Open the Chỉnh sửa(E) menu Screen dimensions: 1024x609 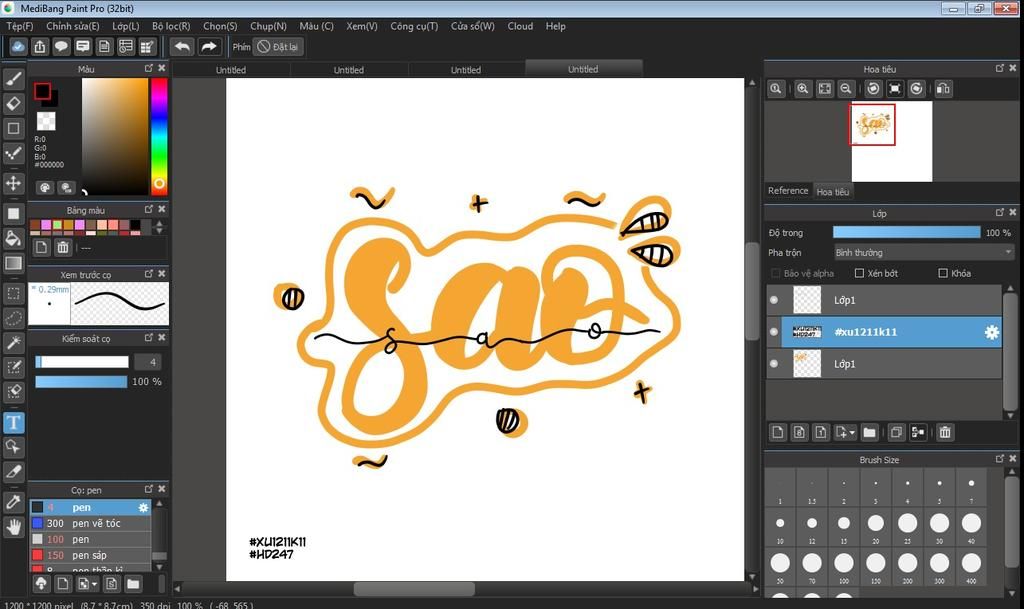coord(72,26)
